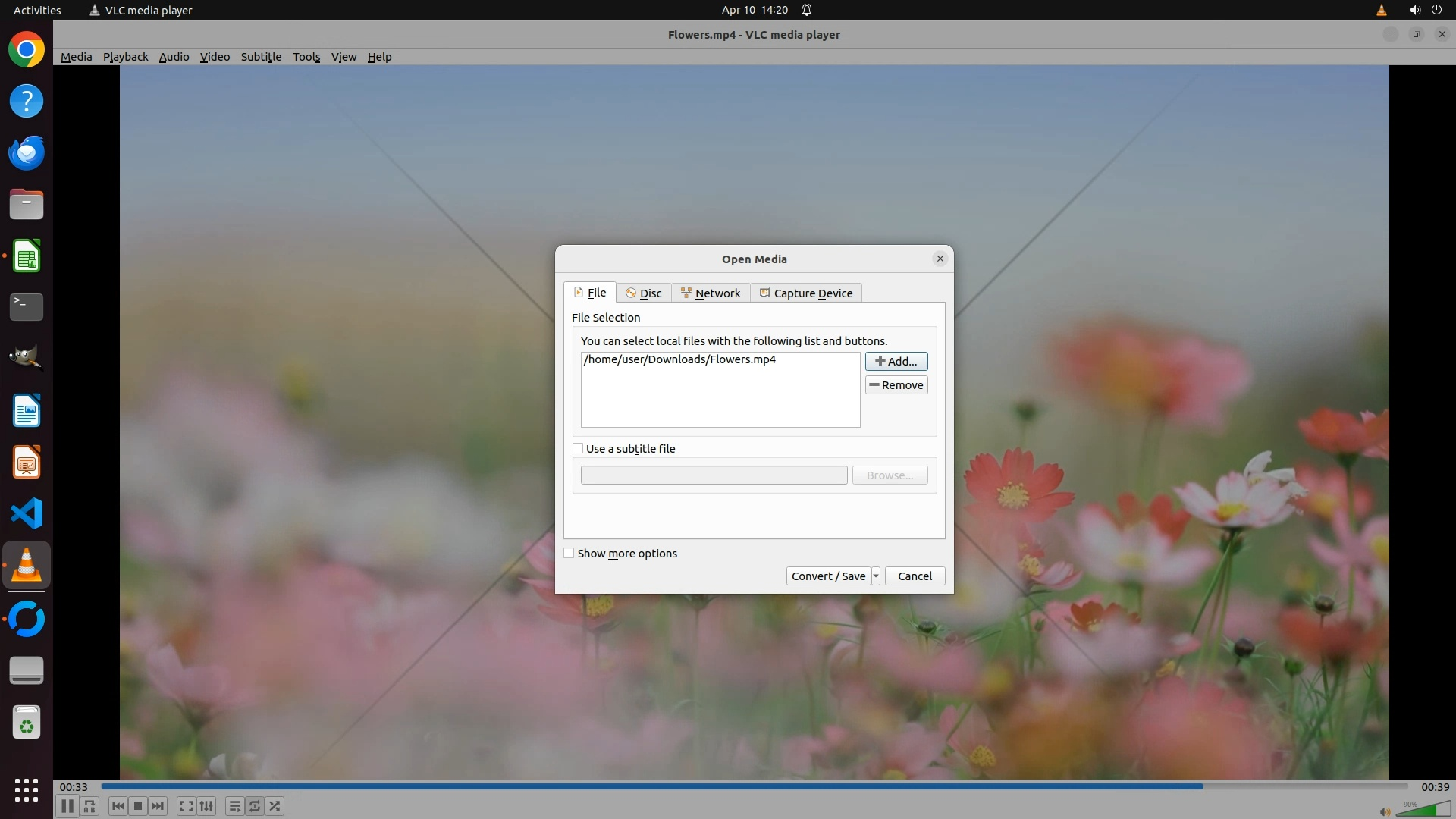1456x819 pixels.
Task: Toggle the loop/repeat mode button
Action: 255,806
